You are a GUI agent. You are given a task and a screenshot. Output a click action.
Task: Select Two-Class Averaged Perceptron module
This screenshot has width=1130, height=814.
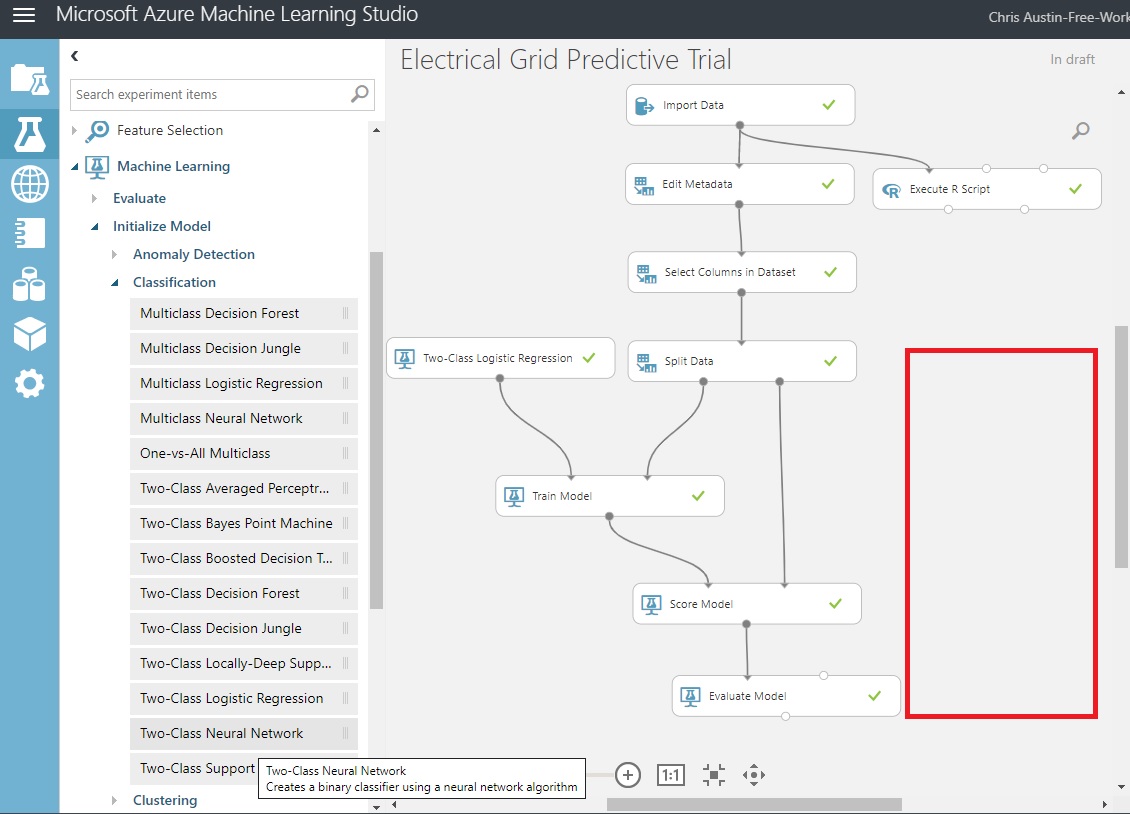pyautogui.click(x=244, y=488)
